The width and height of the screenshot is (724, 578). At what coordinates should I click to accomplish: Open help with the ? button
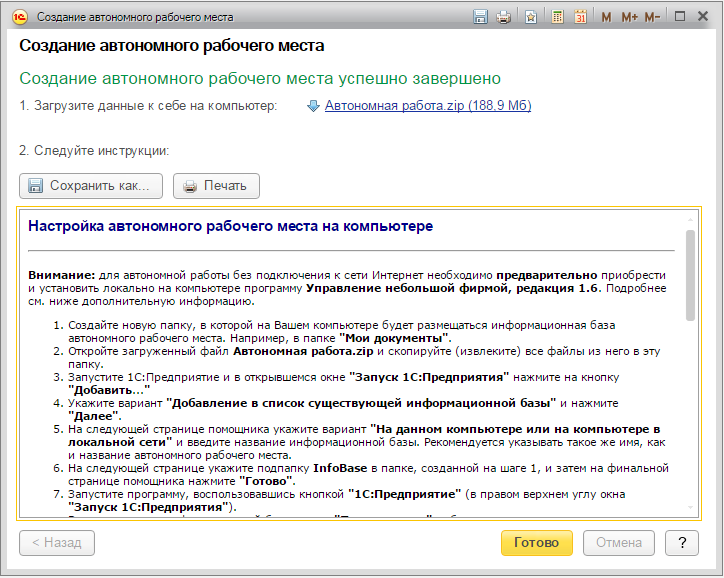[x=682, y=543]
